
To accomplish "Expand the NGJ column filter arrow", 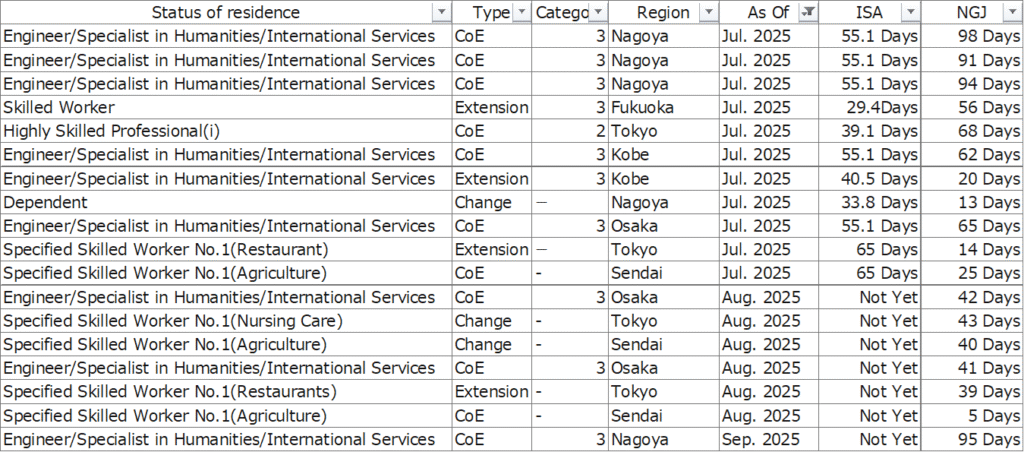I will 1012,13.
